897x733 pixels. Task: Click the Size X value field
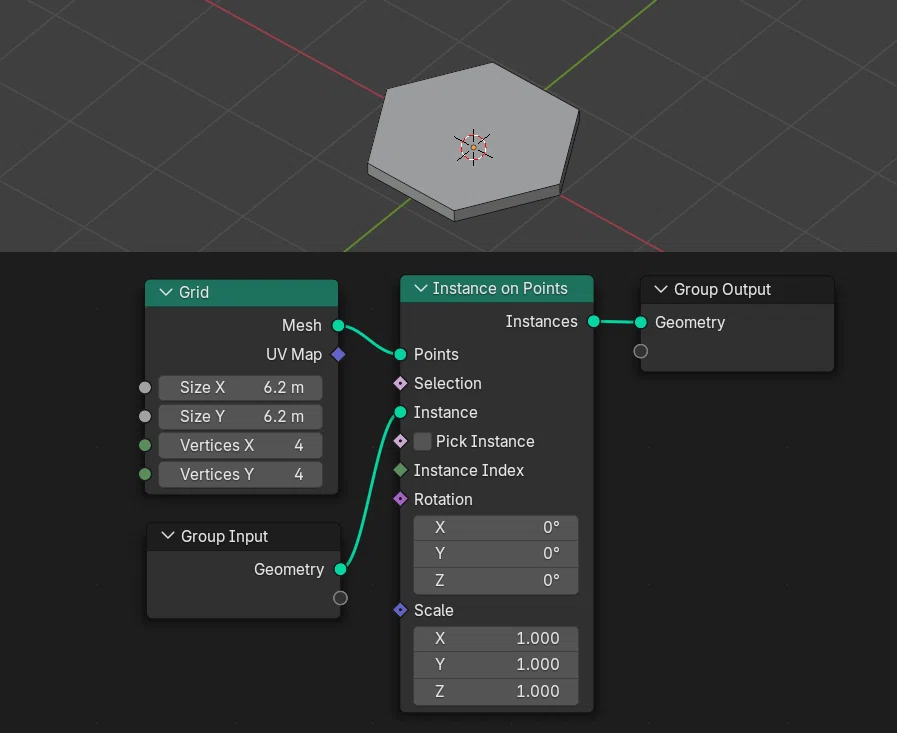[x=240, y=387]
